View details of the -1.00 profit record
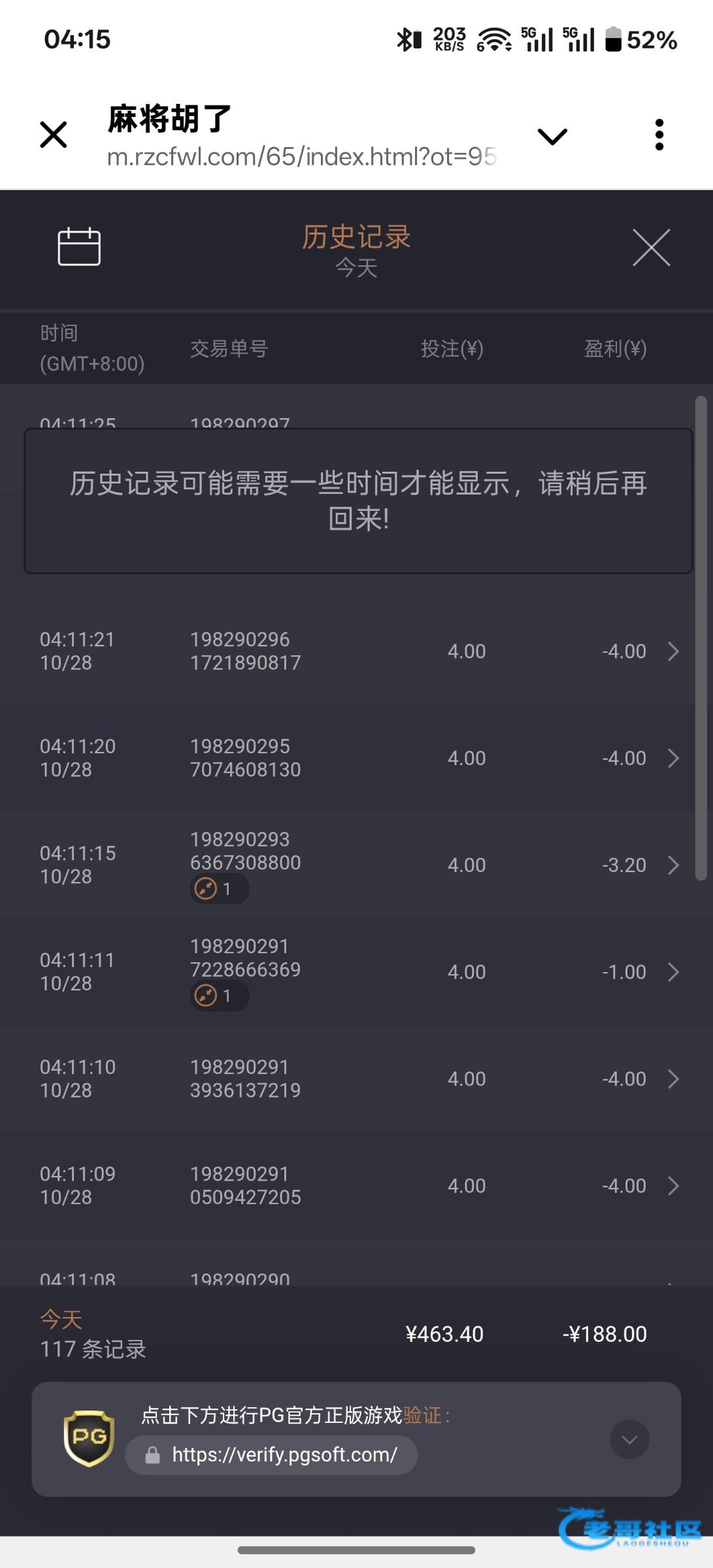 (673, 972)
